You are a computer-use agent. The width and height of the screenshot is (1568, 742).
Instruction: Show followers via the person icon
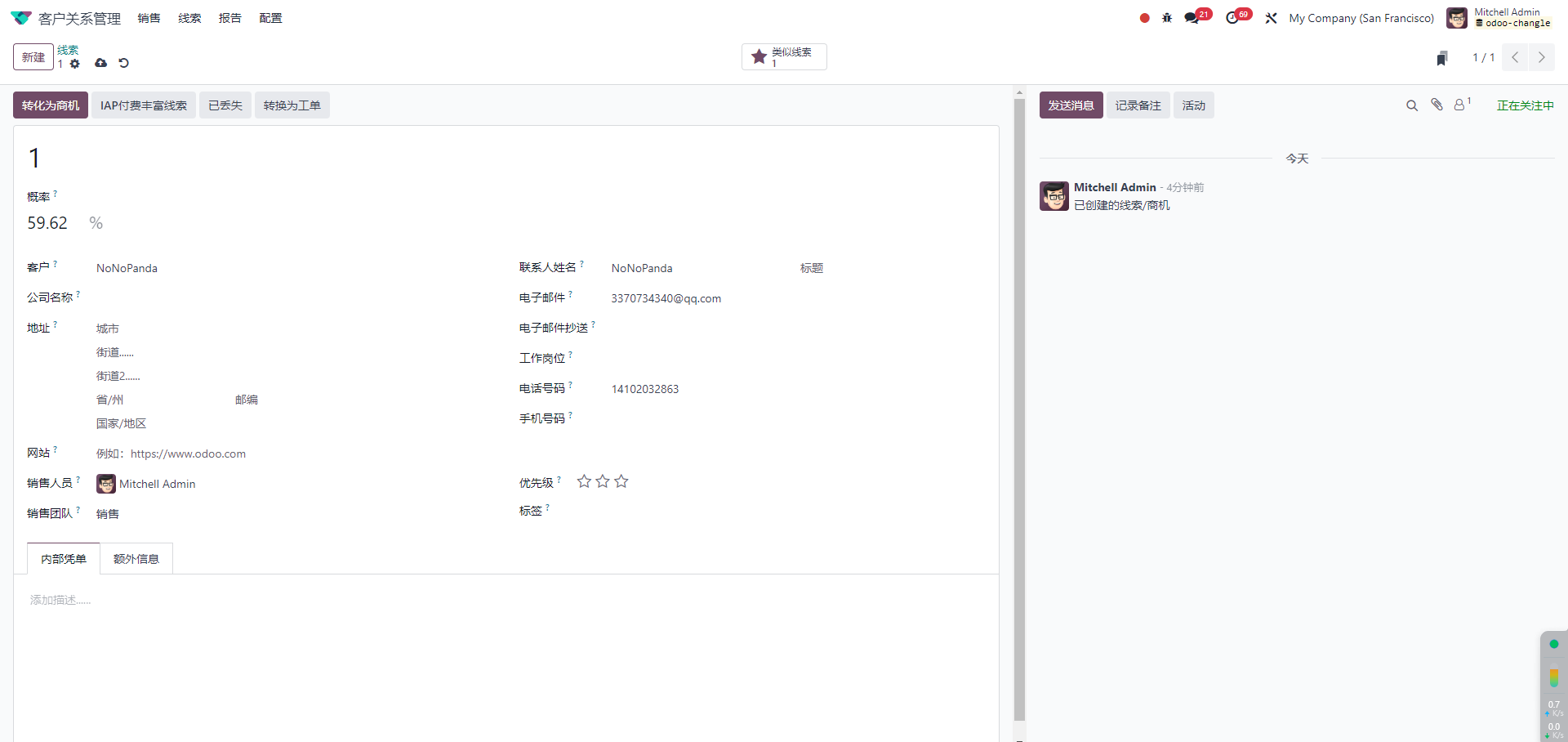point(1459,105)
